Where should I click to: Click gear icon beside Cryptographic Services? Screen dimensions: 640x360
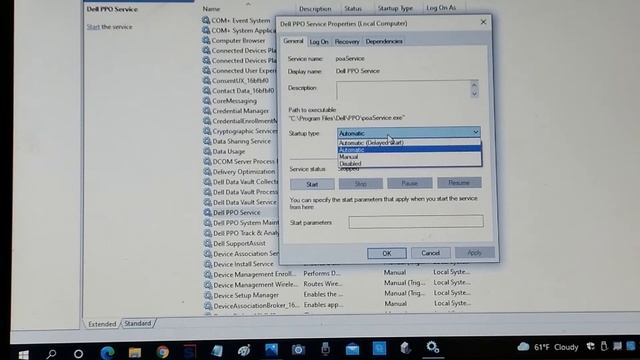(208, 131)
